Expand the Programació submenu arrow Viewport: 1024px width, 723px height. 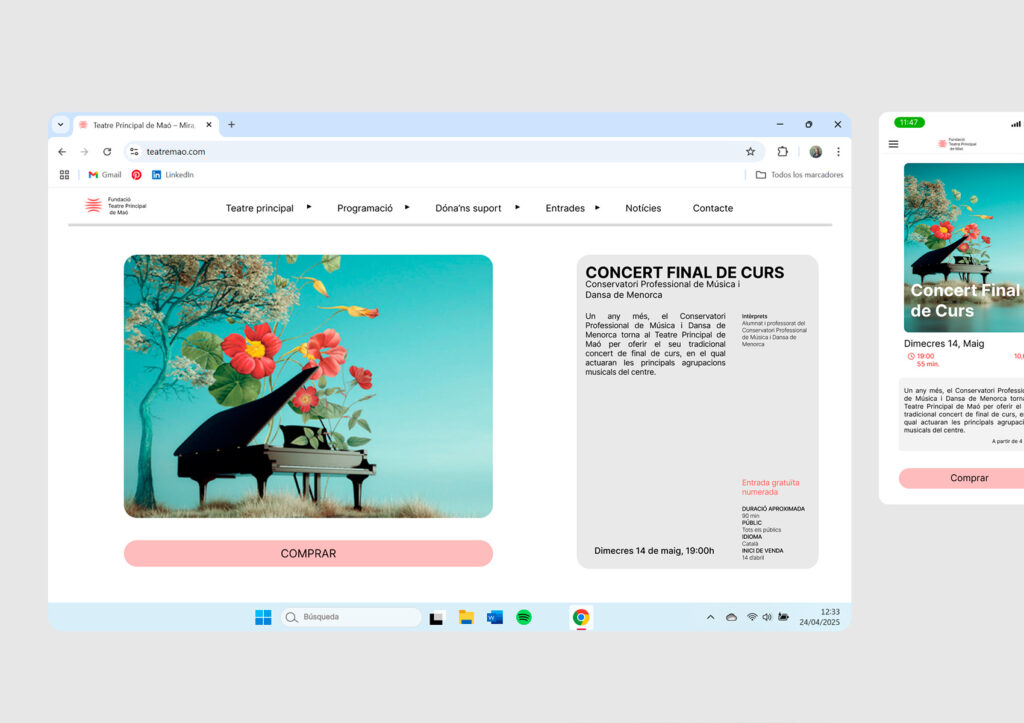coord(407,207)
